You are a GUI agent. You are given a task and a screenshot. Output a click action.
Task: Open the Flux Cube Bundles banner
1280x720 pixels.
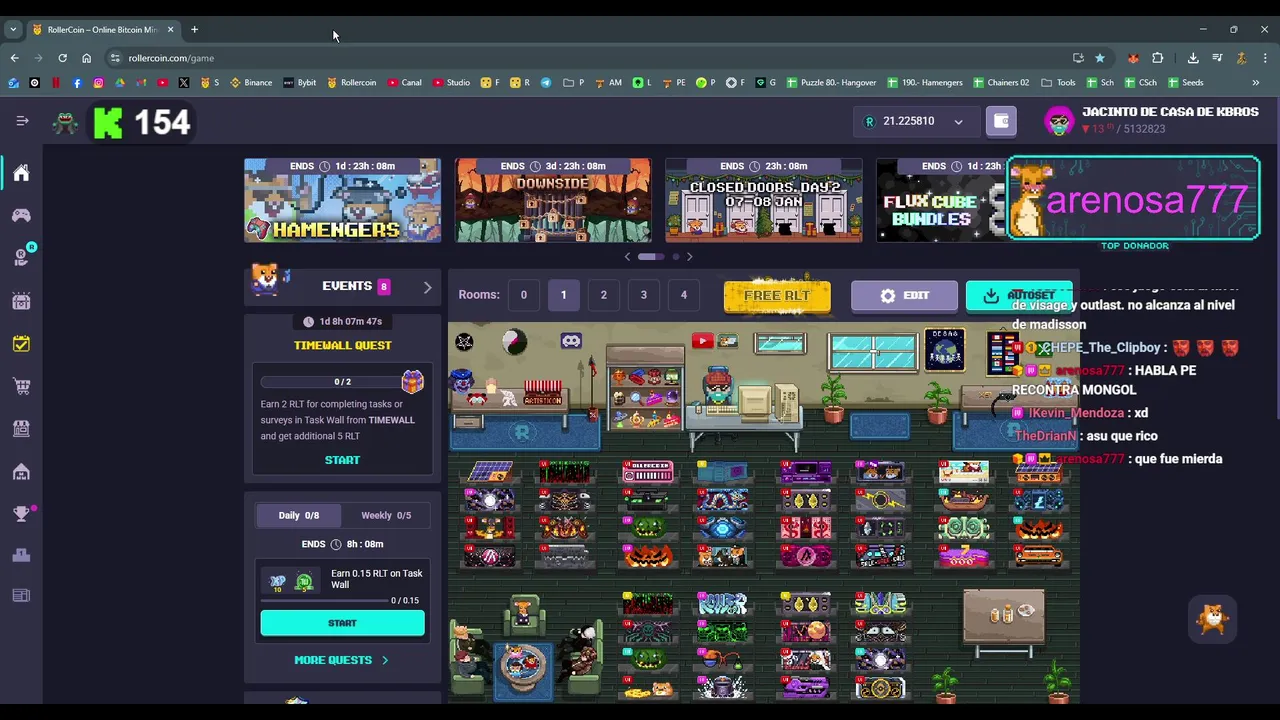click(940, 200)
